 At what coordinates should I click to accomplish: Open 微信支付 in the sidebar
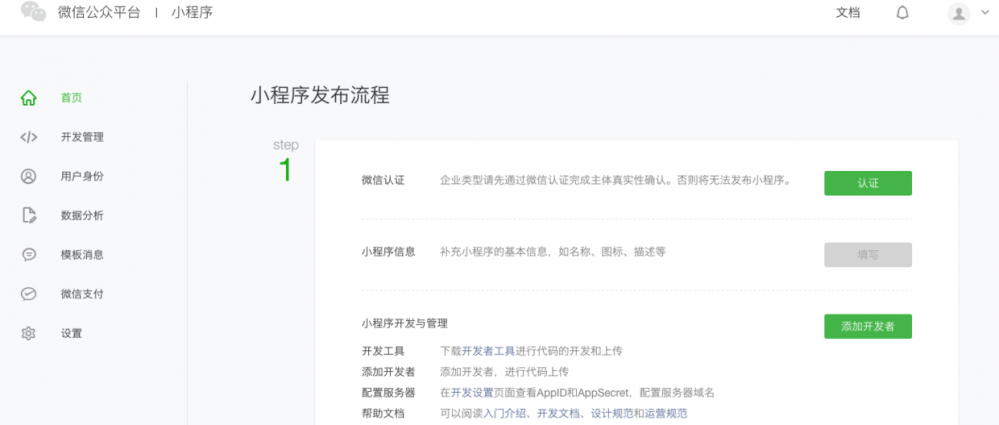[x=82, y=294]
